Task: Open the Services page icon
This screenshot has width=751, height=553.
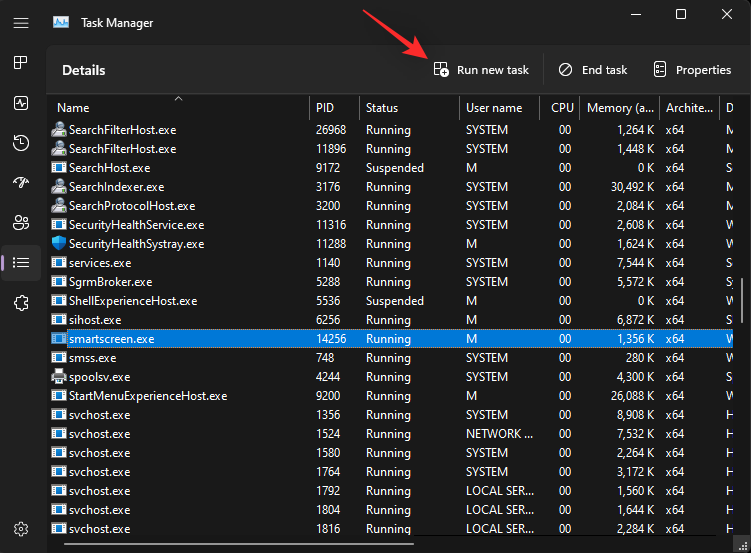Action: [21, 302]
